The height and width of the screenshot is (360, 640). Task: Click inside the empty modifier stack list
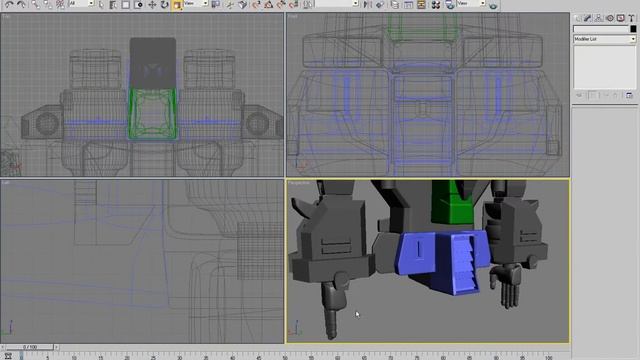pos(604,67)
